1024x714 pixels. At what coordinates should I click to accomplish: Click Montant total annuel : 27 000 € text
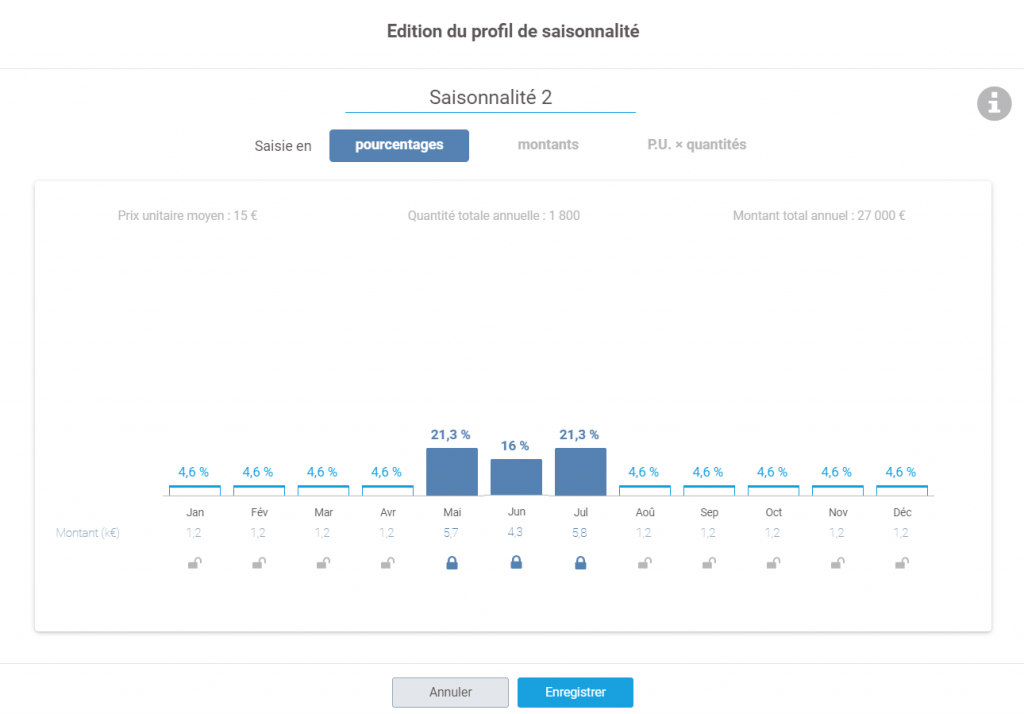tap(819, 216)
